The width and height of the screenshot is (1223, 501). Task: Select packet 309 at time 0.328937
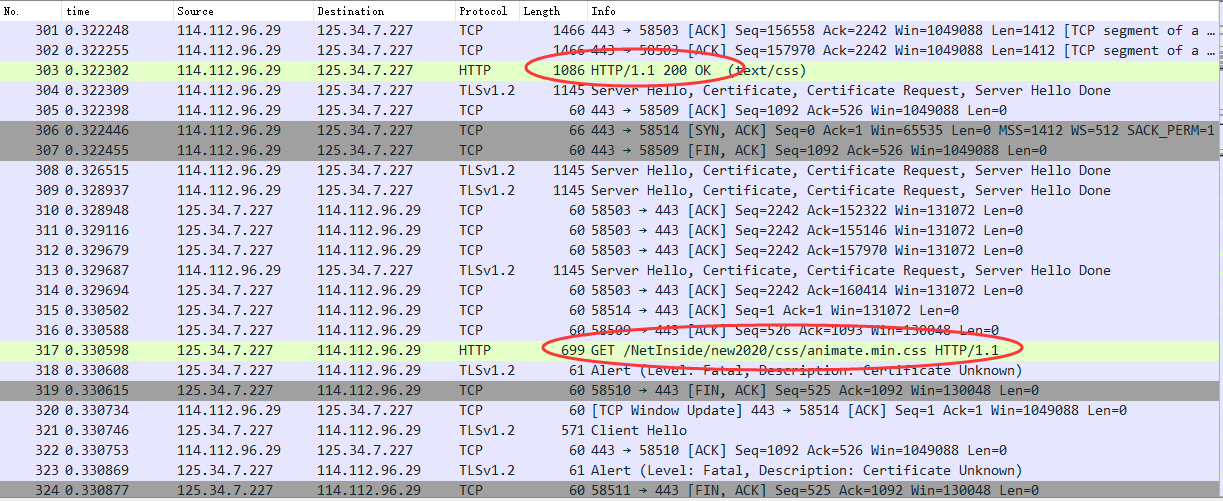[611, 190]
